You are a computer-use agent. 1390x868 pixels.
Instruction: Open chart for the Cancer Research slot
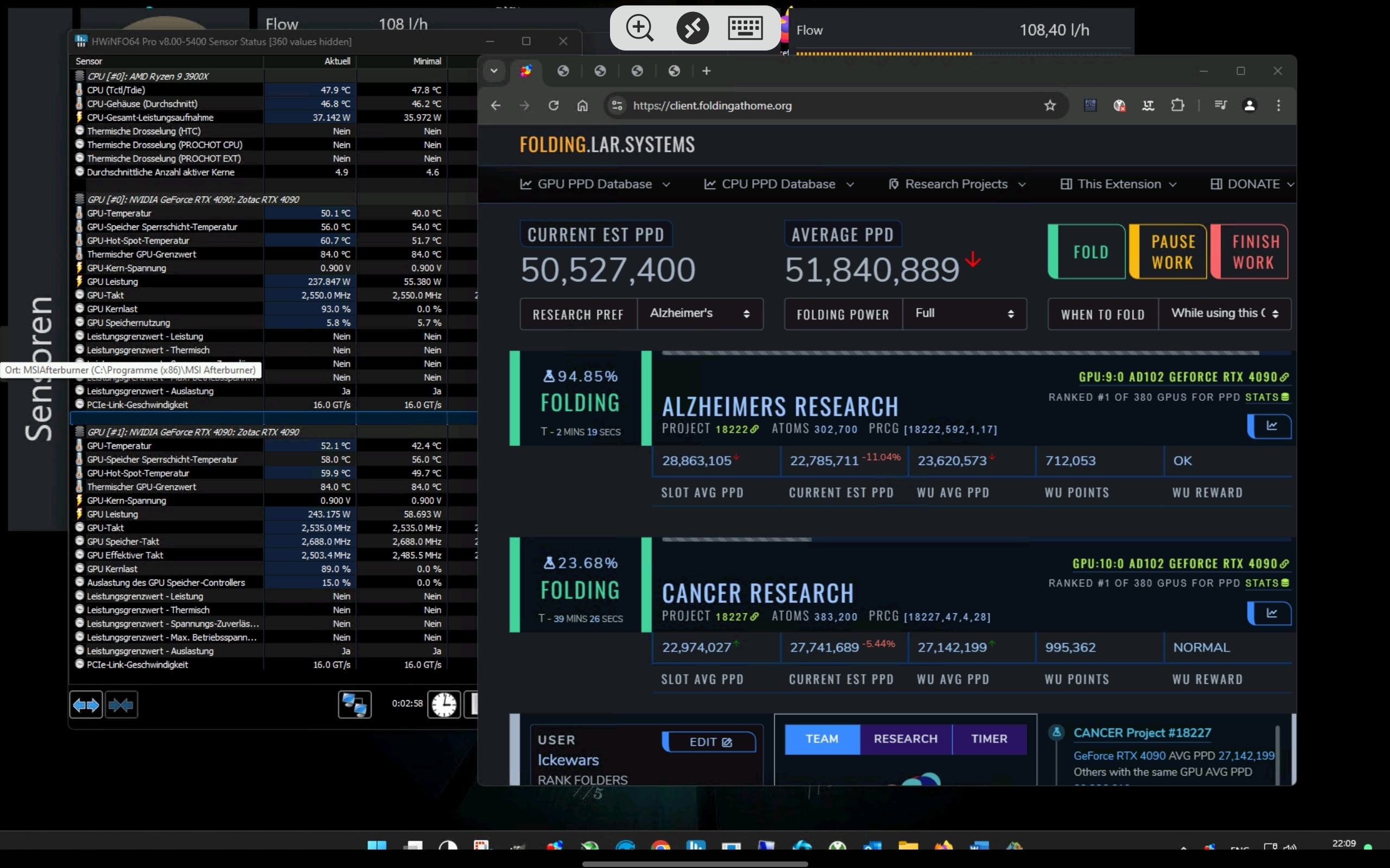click(1271, 613)
